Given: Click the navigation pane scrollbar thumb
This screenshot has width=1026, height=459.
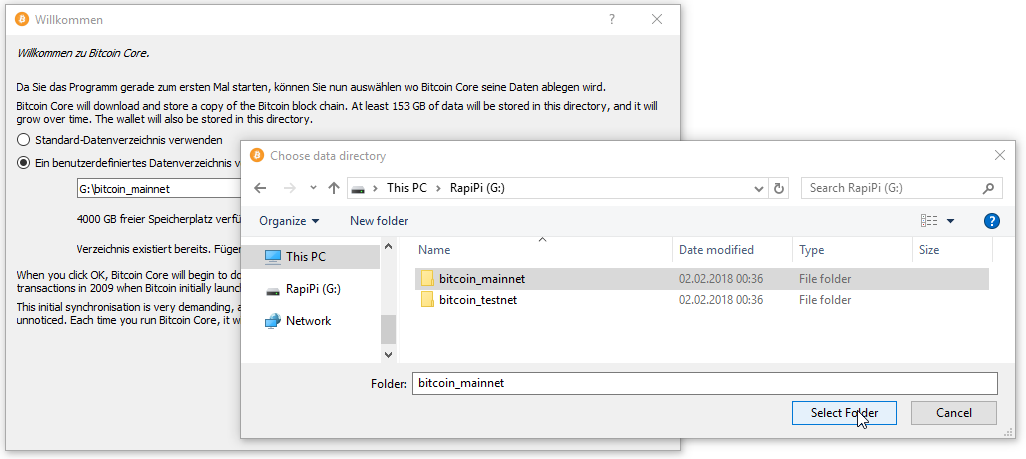Looking at the screenshot, I should (388, 329).
